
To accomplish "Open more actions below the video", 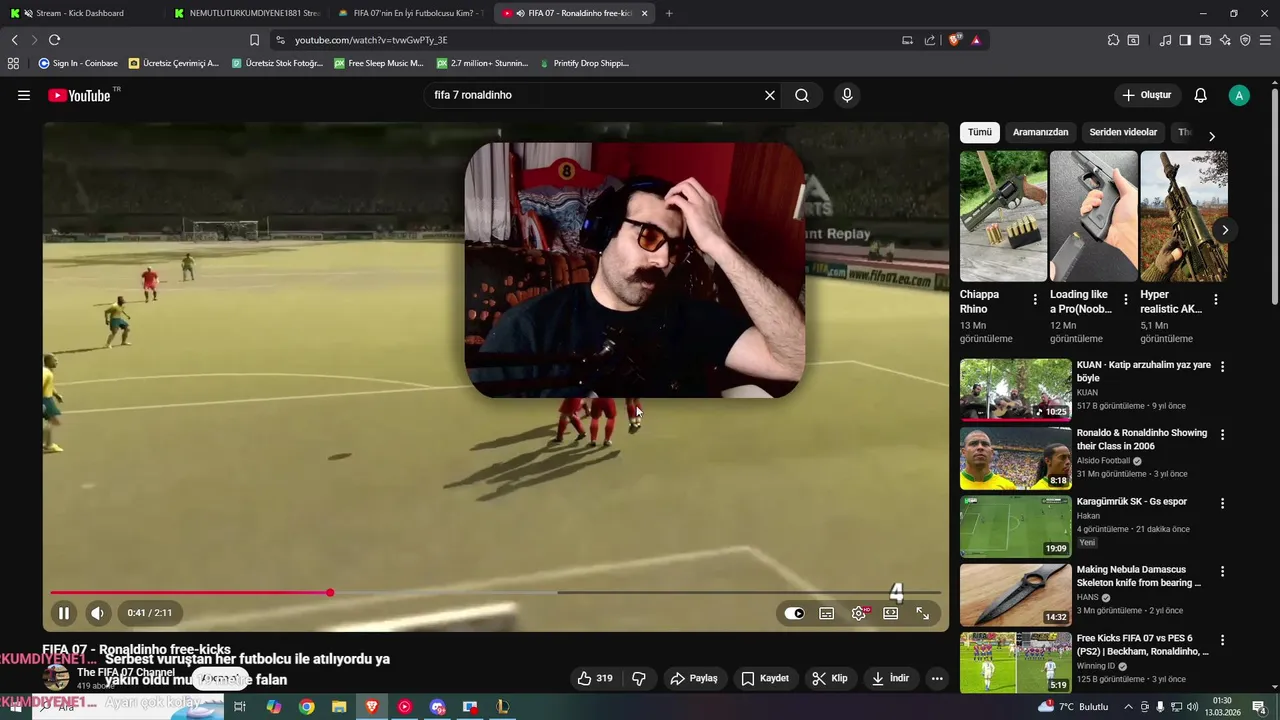I will click(x=937, y=678).
